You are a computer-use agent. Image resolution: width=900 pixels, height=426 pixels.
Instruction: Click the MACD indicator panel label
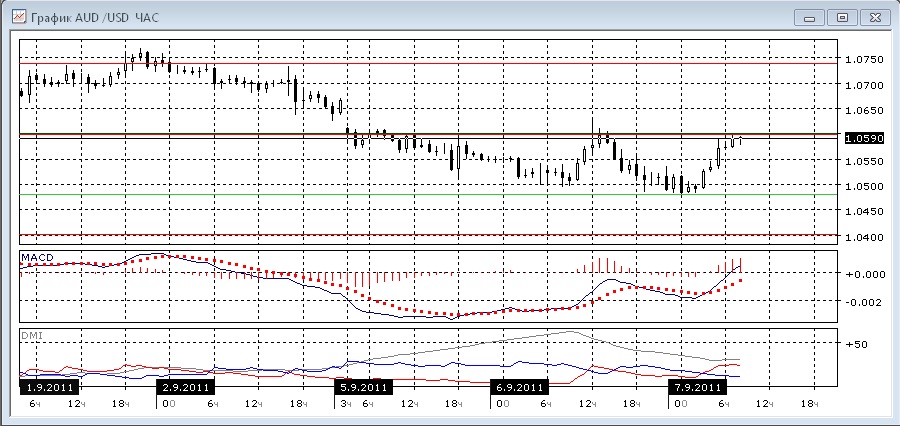tap(37, 258)
